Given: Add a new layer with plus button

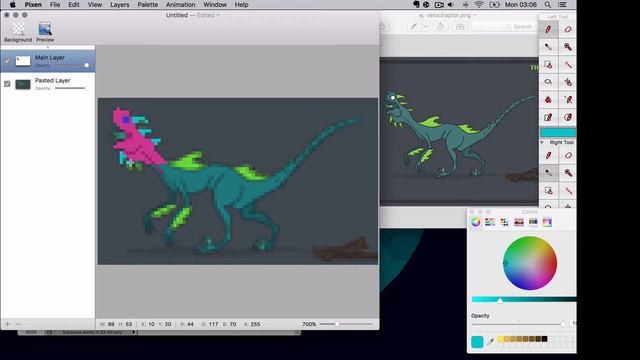Looking at the screenshot, I should point(8,324).
